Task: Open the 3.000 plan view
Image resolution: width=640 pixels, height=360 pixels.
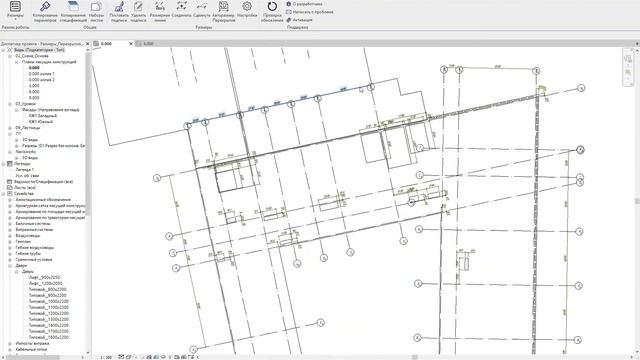Action: 34,86
